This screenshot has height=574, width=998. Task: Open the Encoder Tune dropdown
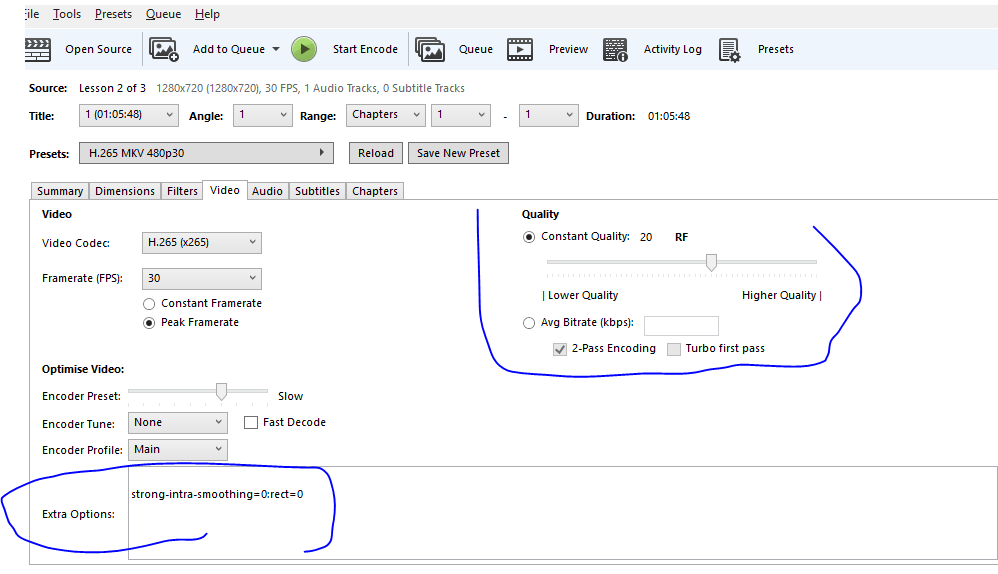(x=178, y=423)
